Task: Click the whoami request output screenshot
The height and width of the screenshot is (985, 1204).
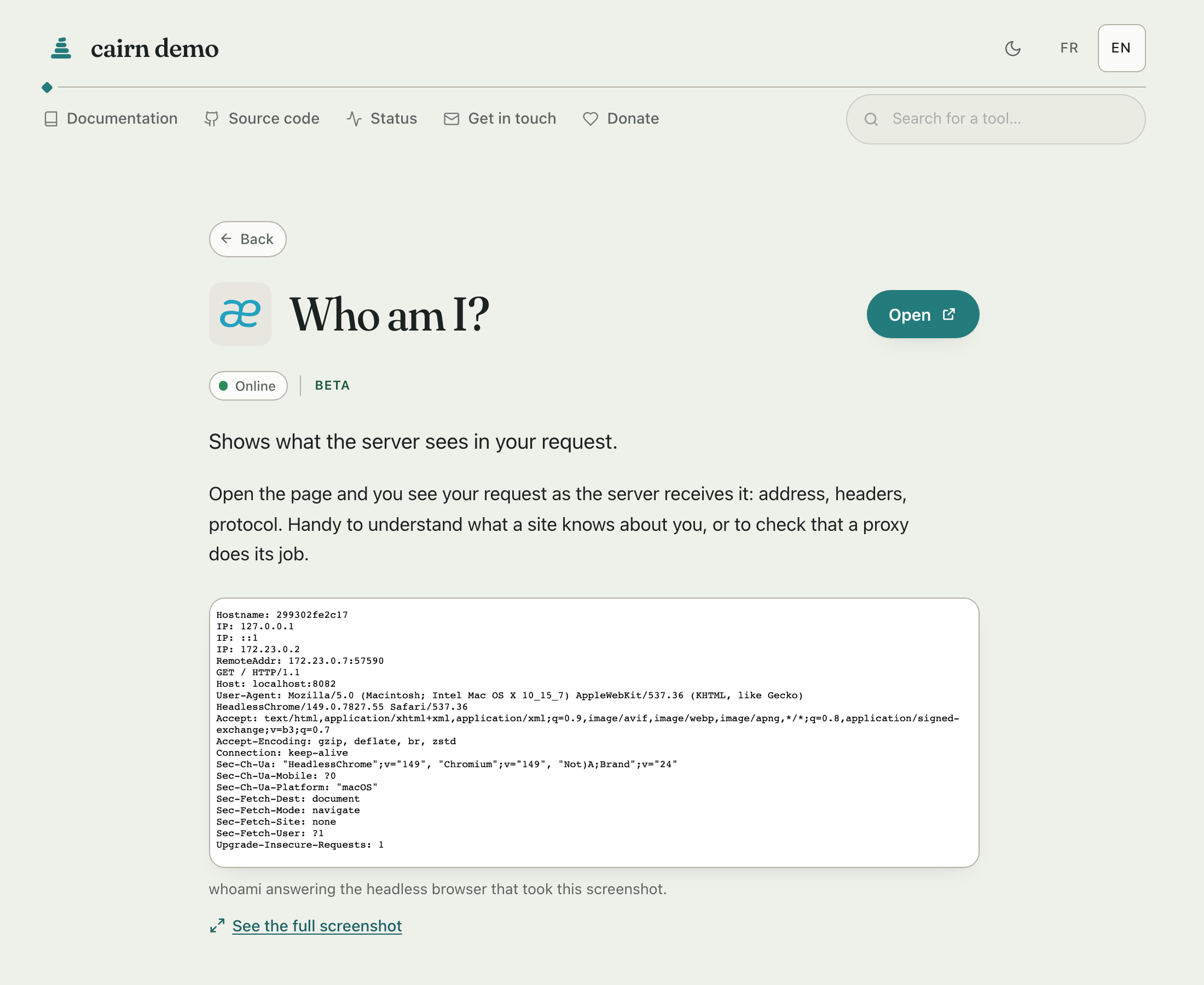Action: tap(594, 733)
